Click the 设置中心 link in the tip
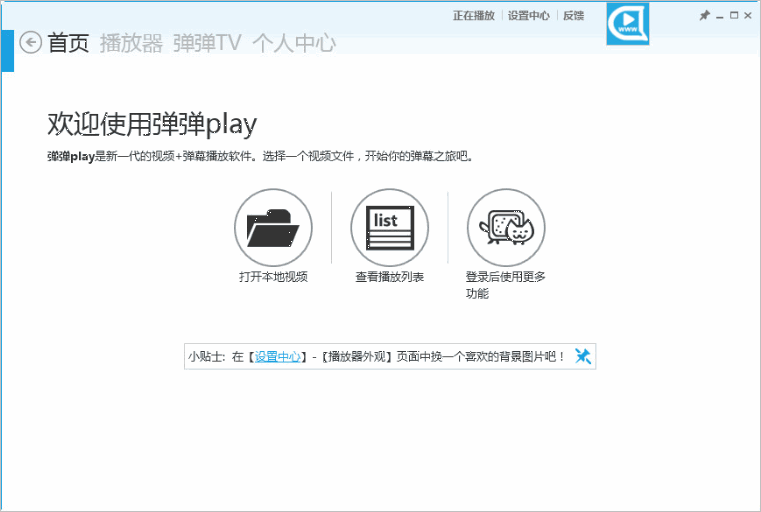 [x=278, y=357]
